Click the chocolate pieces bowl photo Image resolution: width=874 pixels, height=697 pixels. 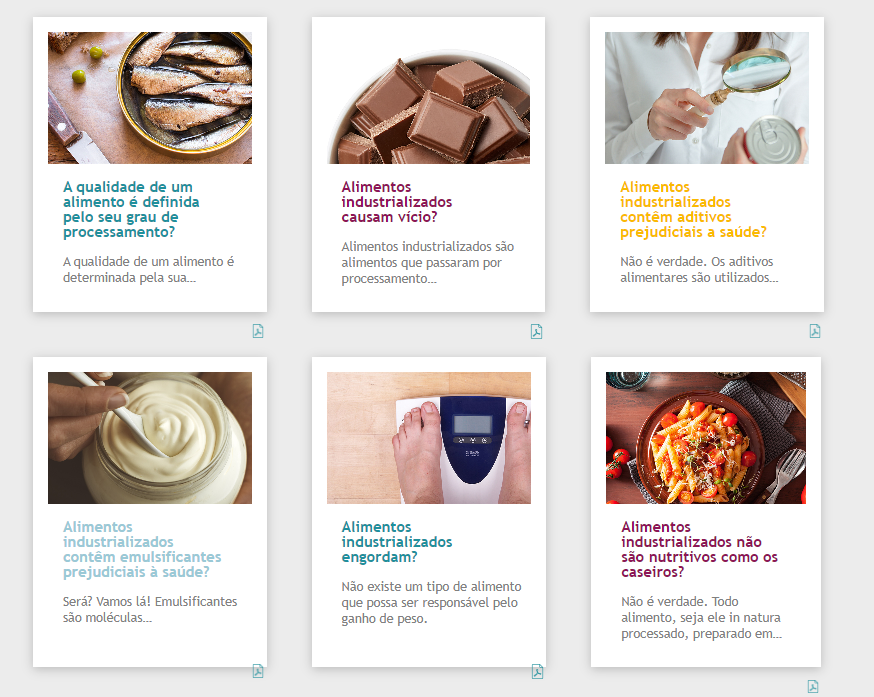pyautogui.click(x=429, y=98)
